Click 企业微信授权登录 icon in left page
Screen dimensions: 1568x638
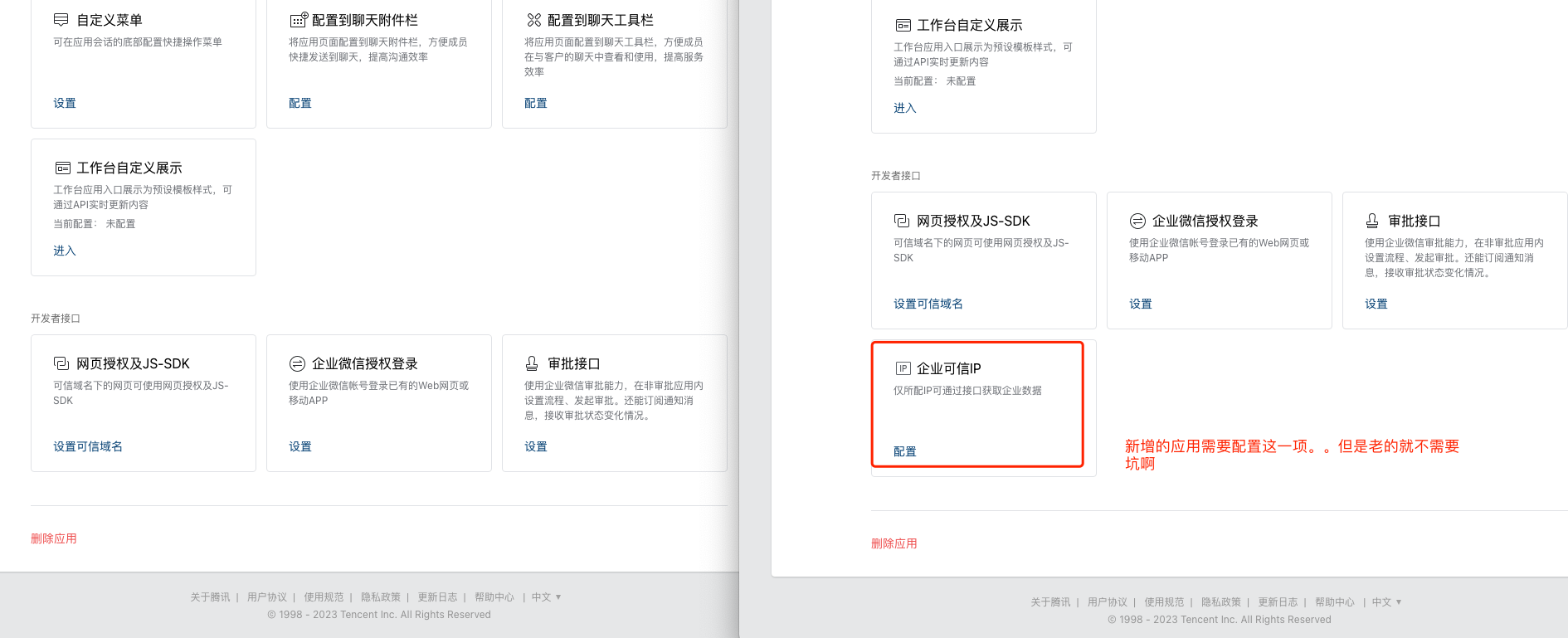(x=297, y=363)
